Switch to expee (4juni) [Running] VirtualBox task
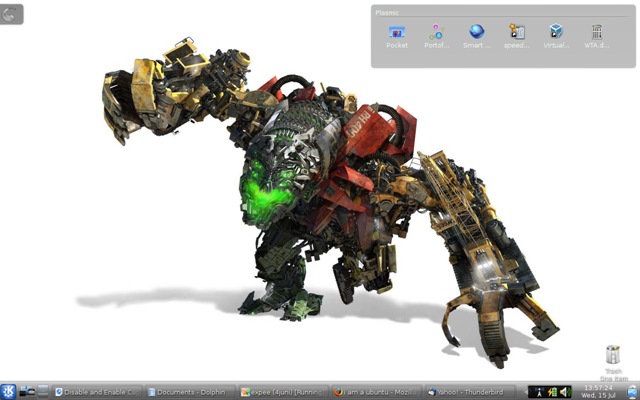The width and height of the screenshot is (640, 400). click(284, 392)
